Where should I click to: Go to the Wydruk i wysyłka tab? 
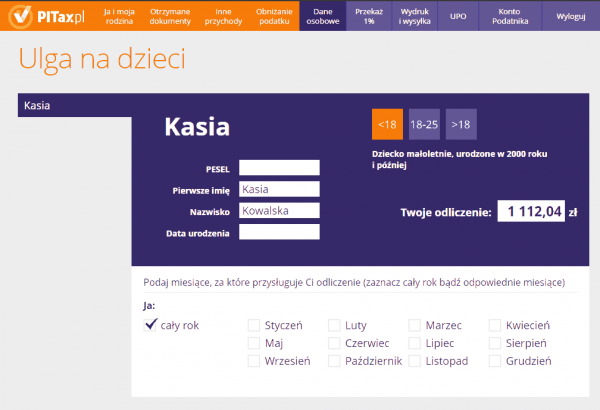(414, 16)
